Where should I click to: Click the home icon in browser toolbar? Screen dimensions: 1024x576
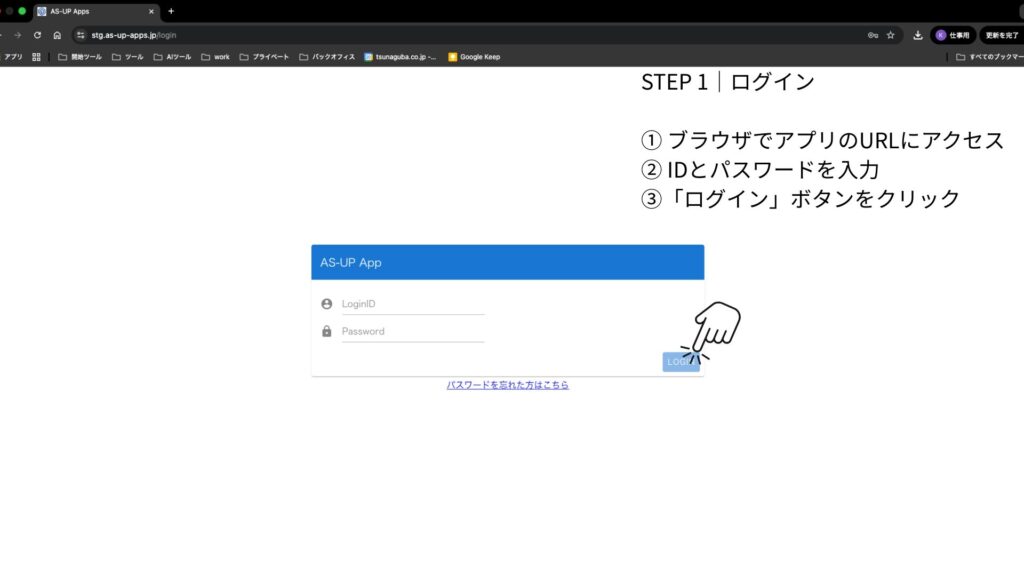57,35
